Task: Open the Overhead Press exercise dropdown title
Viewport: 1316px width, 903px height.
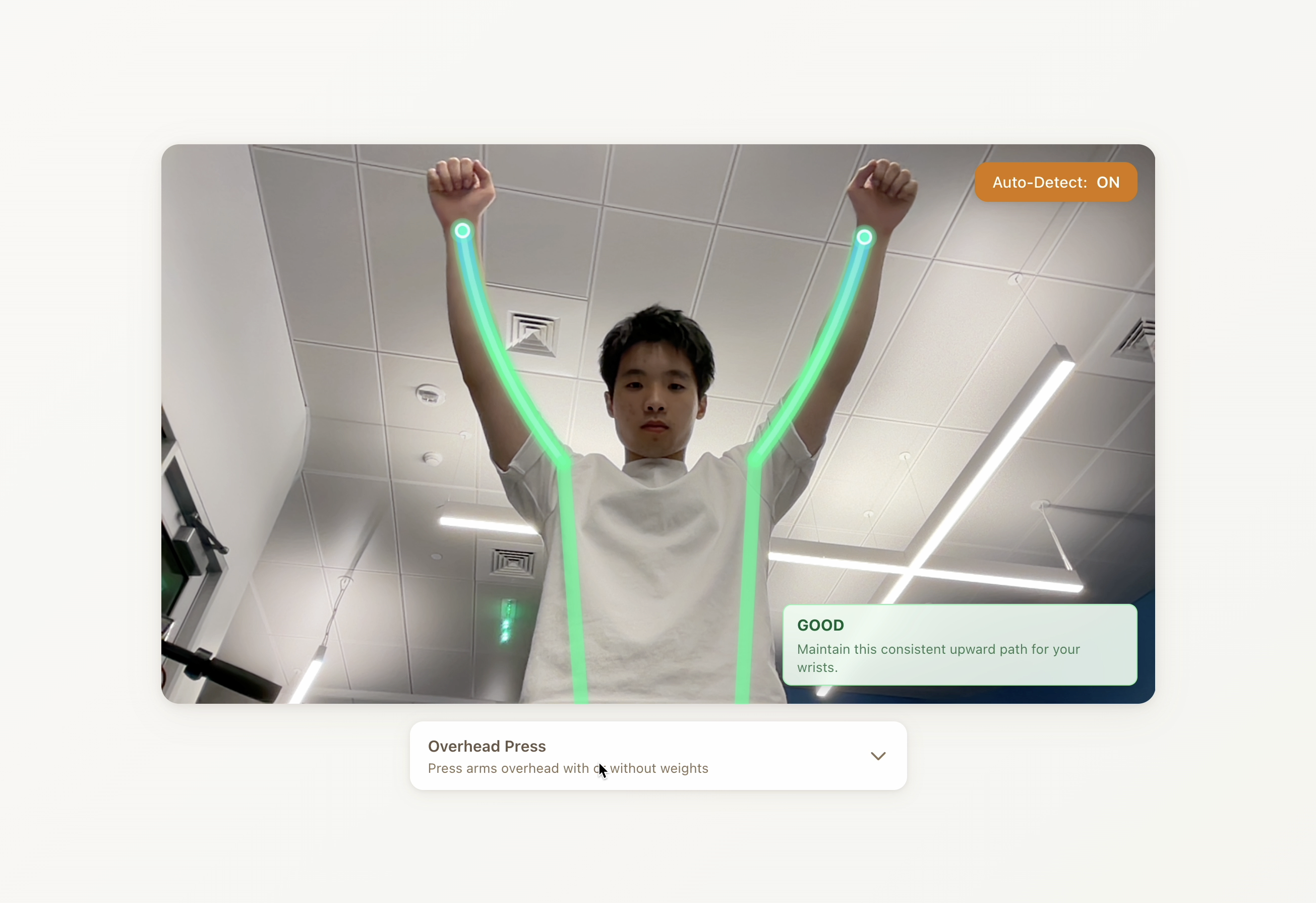Action: 487,746
